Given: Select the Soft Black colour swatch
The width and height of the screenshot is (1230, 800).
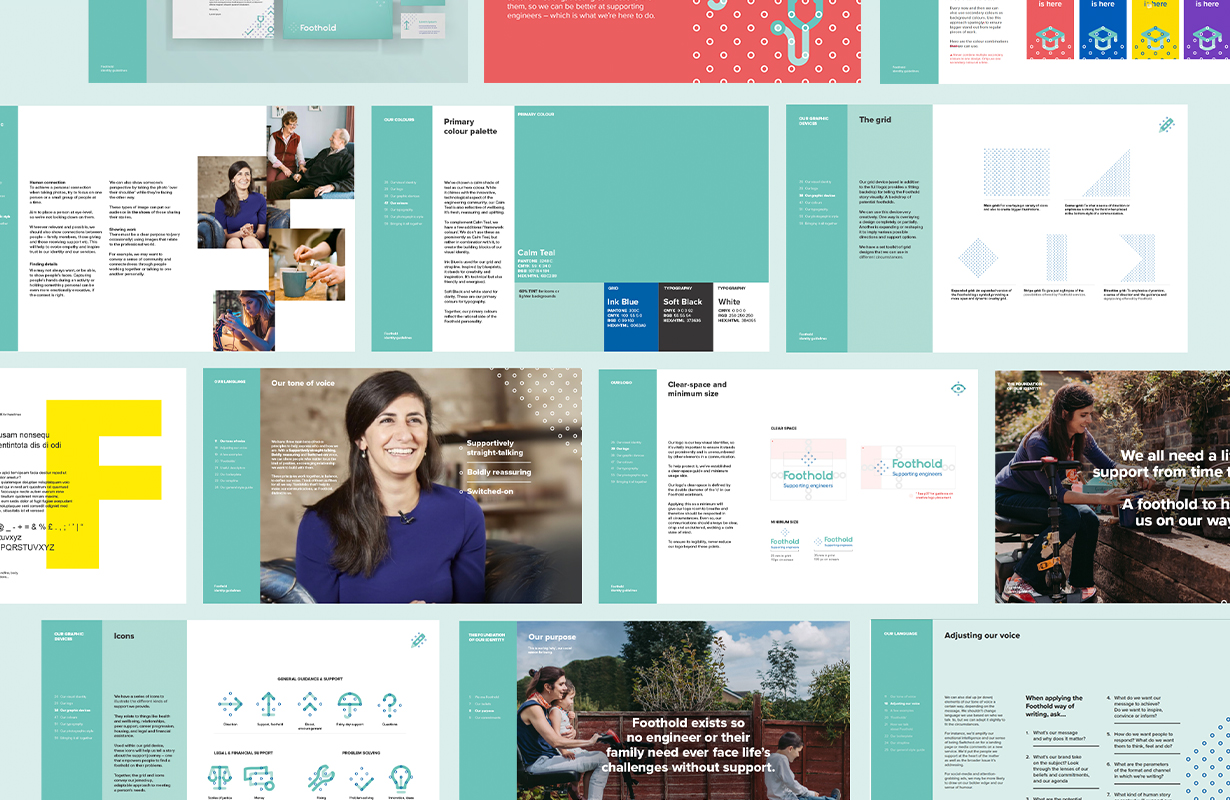Looking at the screenshot, I should [686, 317].
